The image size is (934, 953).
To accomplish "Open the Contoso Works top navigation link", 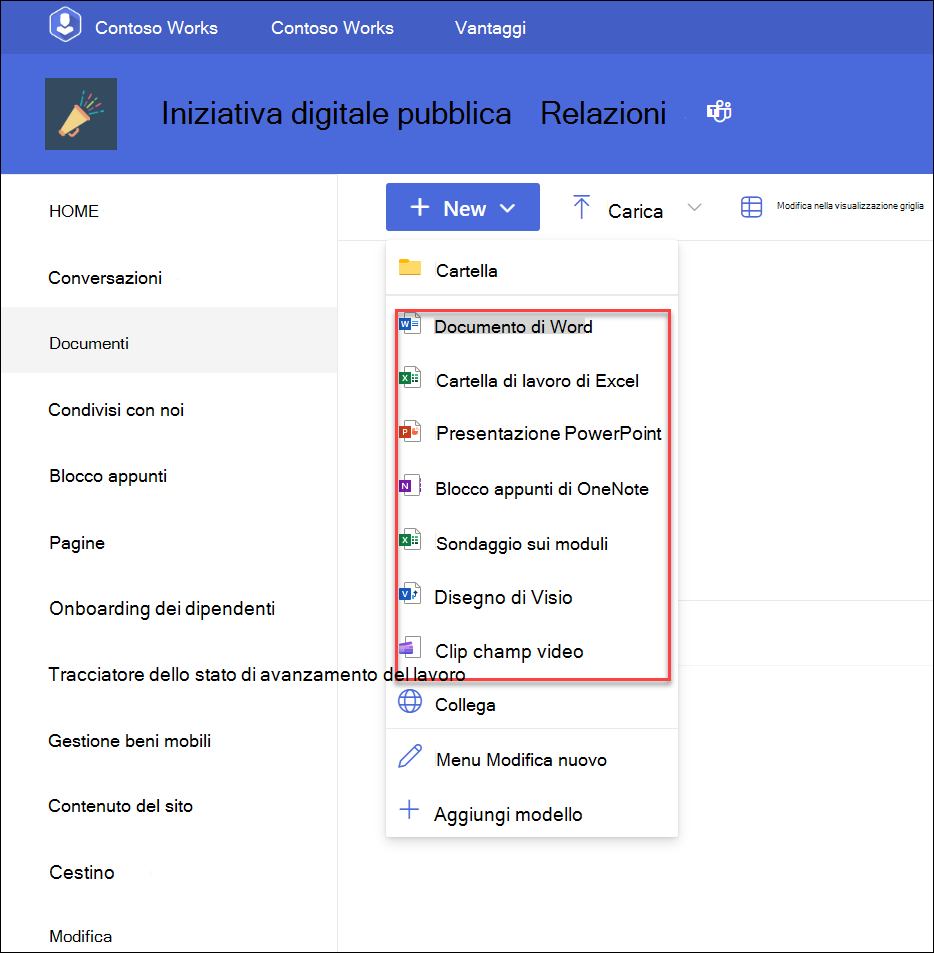I will point(332,27).
